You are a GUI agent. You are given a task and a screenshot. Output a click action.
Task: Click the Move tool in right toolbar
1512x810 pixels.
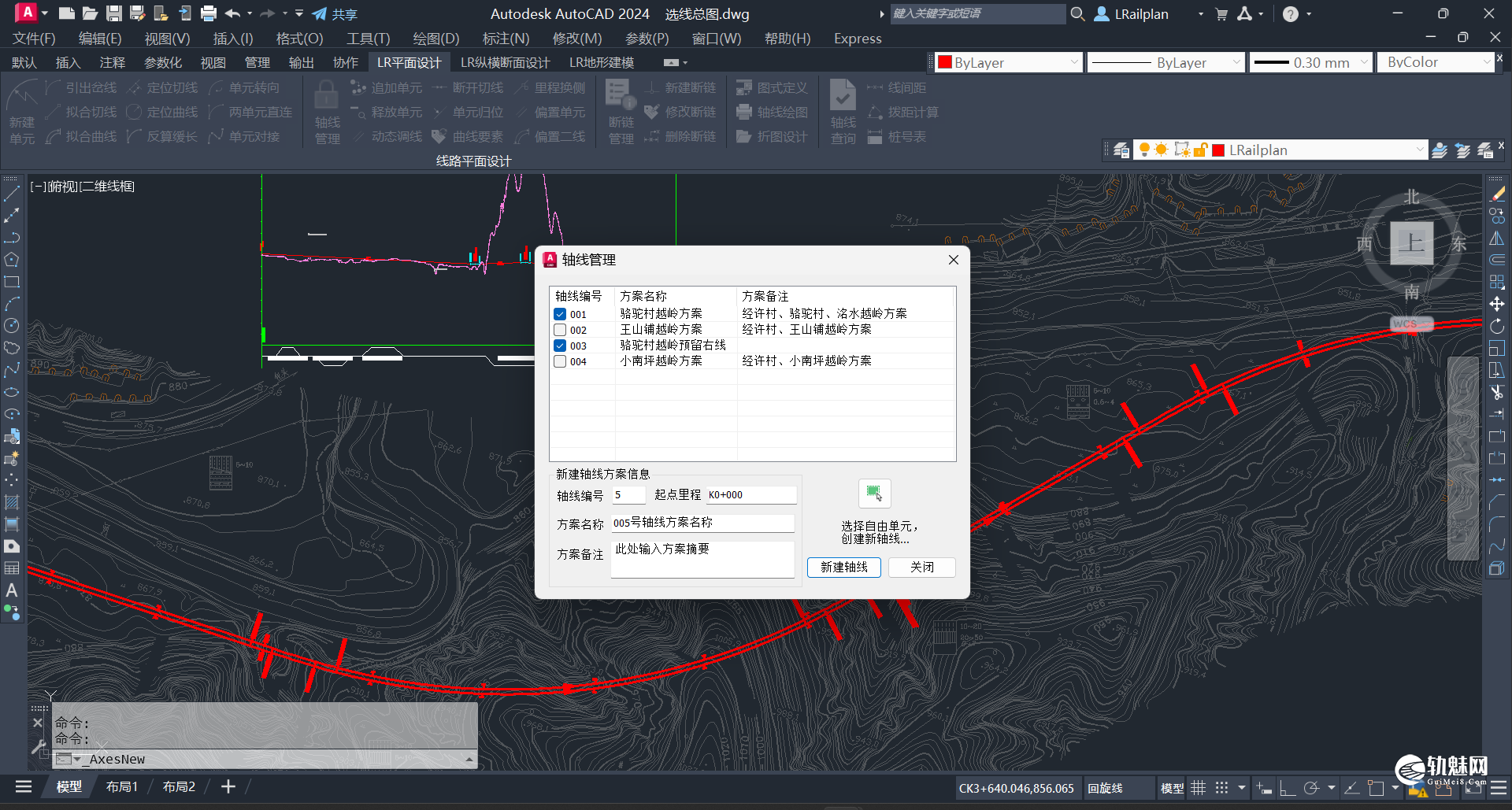tap(1497, 304)
